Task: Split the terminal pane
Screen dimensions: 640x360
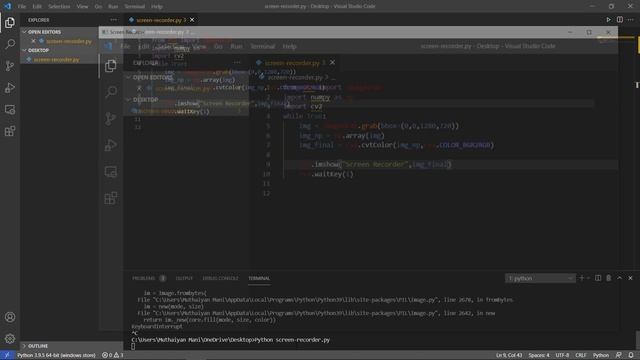Action: point(598,278)
